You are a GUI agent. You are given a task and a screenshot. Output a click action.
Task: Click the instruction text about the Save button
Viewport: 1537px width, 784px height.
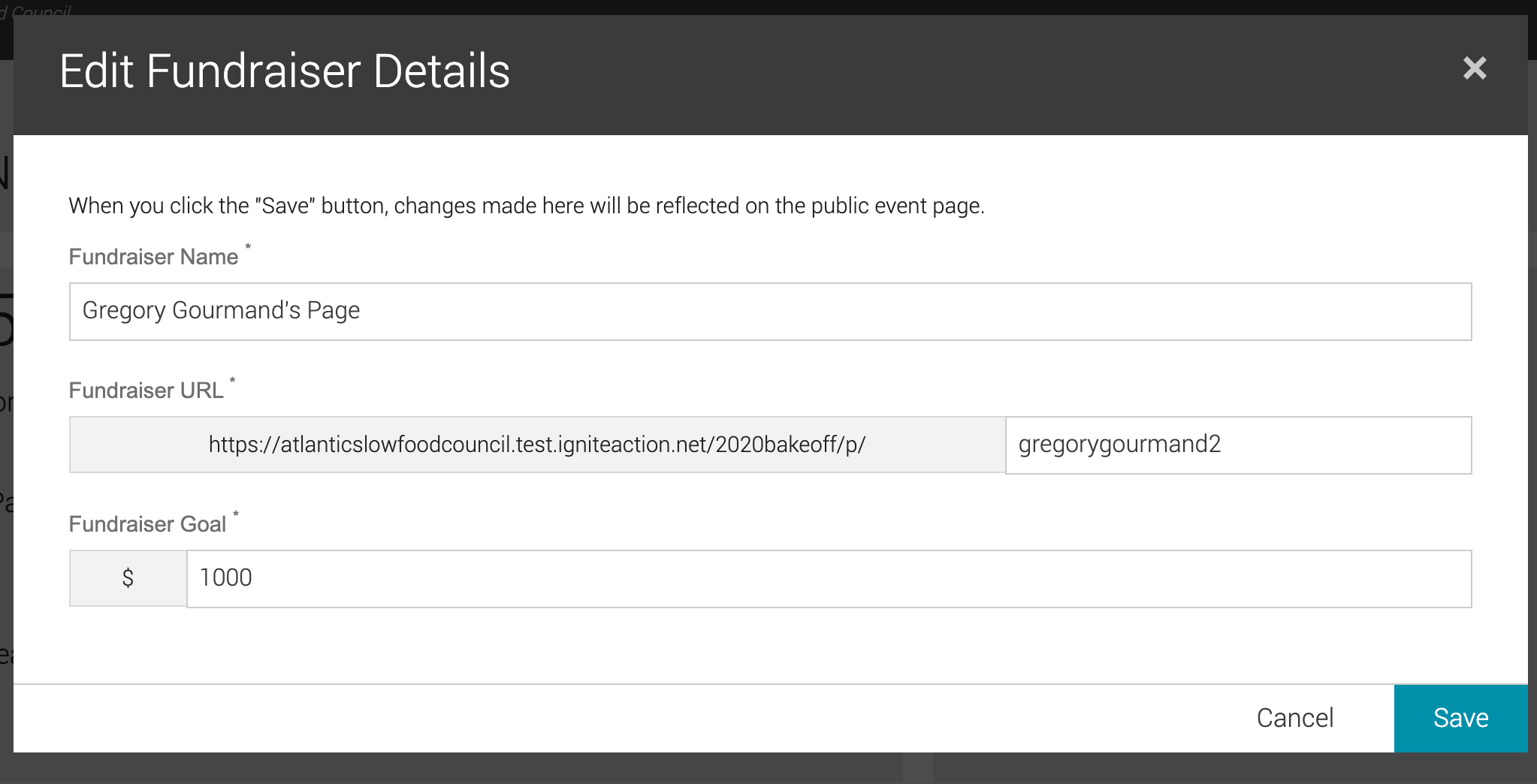(x=526, y=205)
